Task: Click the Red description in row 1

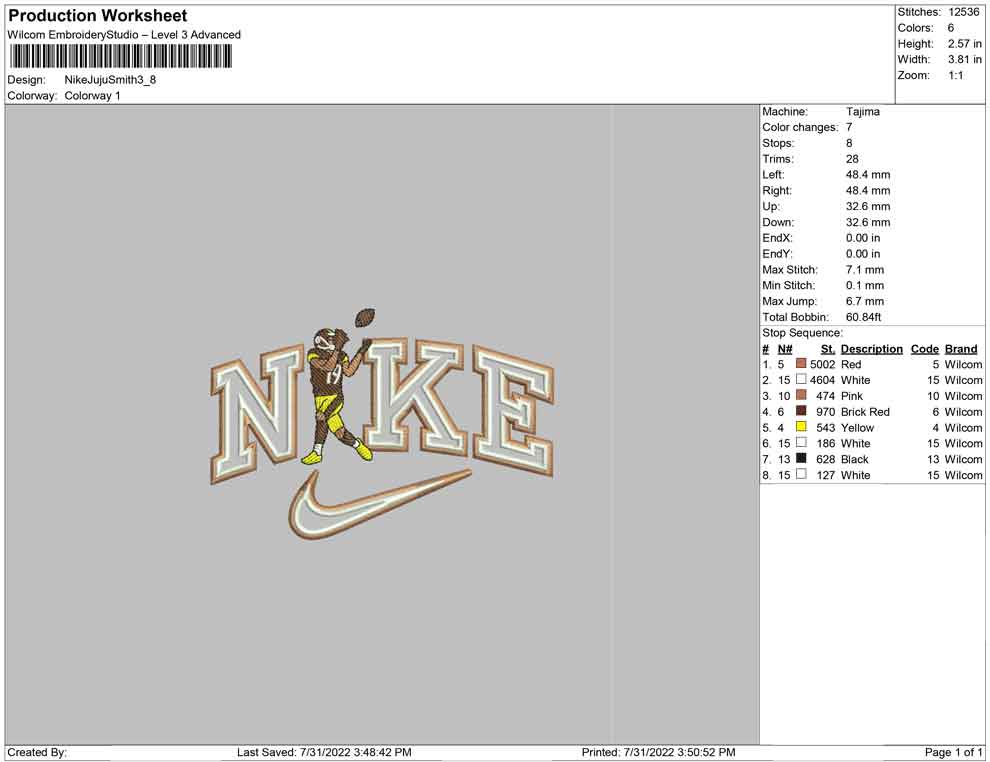Action: (x=851, y=364)
